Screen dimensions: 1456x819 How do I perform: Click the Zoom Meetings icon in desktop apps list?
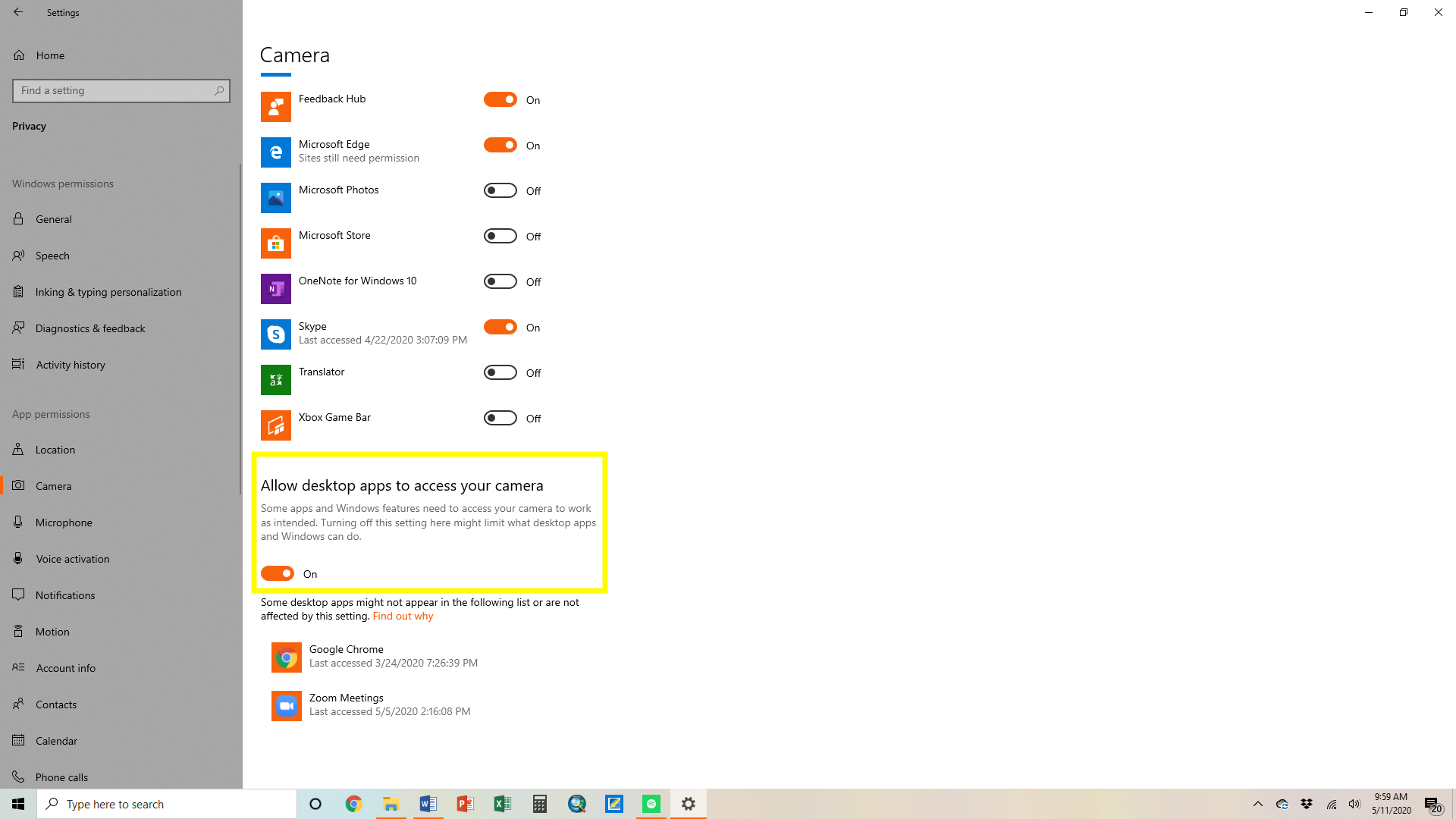click(x=287, y=706)
